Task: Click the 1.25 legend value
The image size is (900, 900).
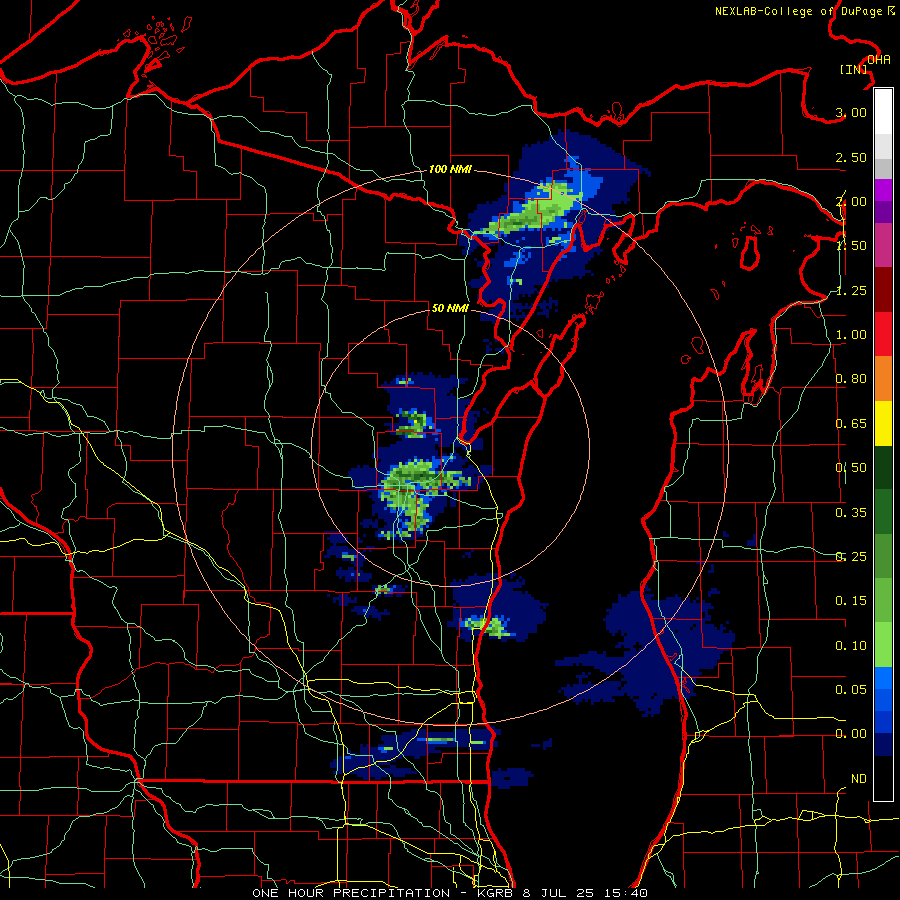Action: click(851, 290)
